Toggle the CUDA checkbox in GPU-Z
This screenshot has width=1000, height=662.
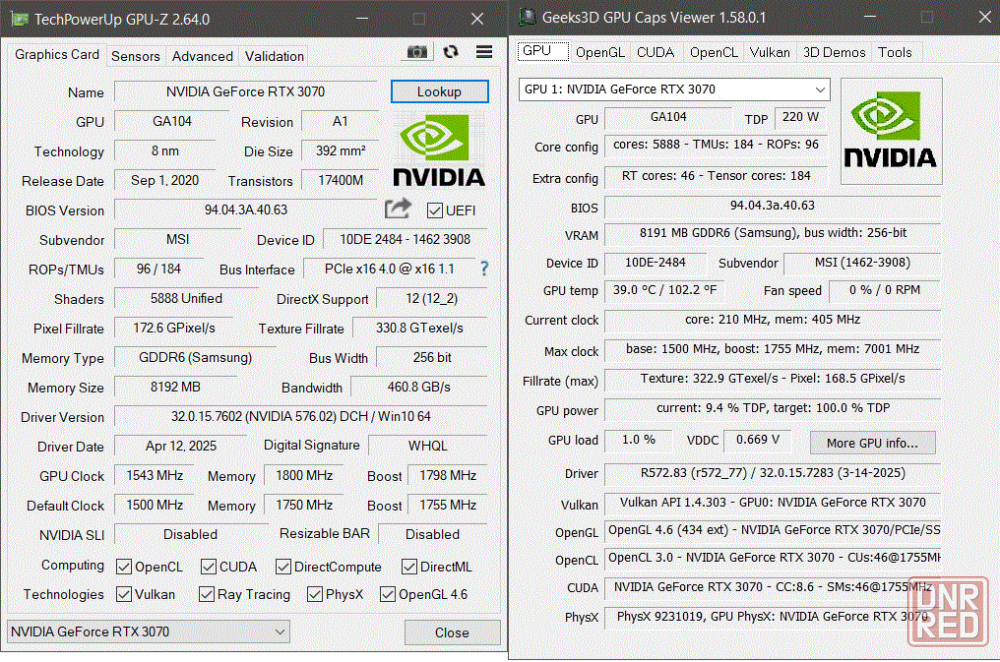pos(208,567)
